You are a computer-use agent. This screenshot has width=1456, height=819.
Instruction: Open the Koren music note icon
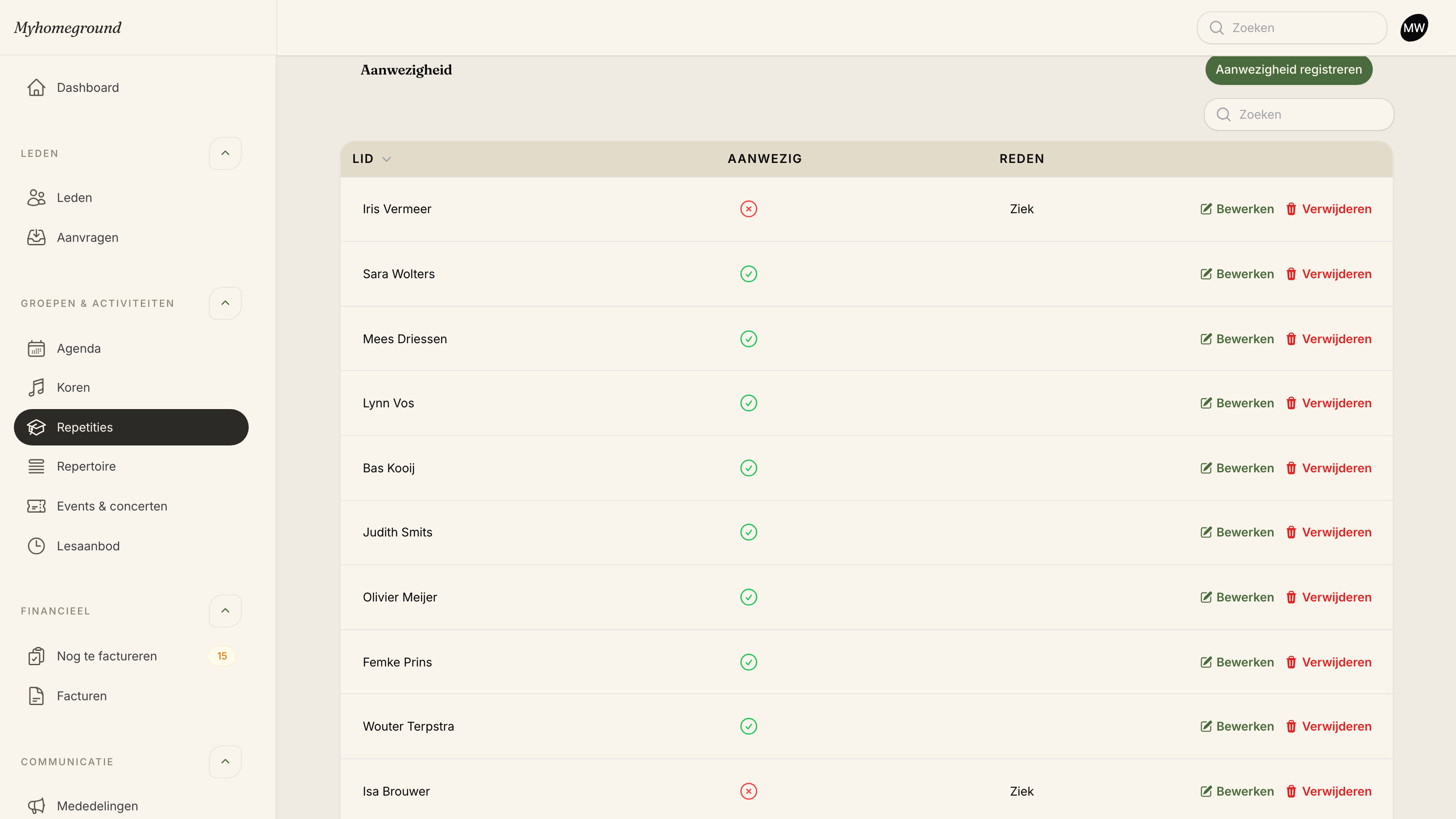click(36, 388)
